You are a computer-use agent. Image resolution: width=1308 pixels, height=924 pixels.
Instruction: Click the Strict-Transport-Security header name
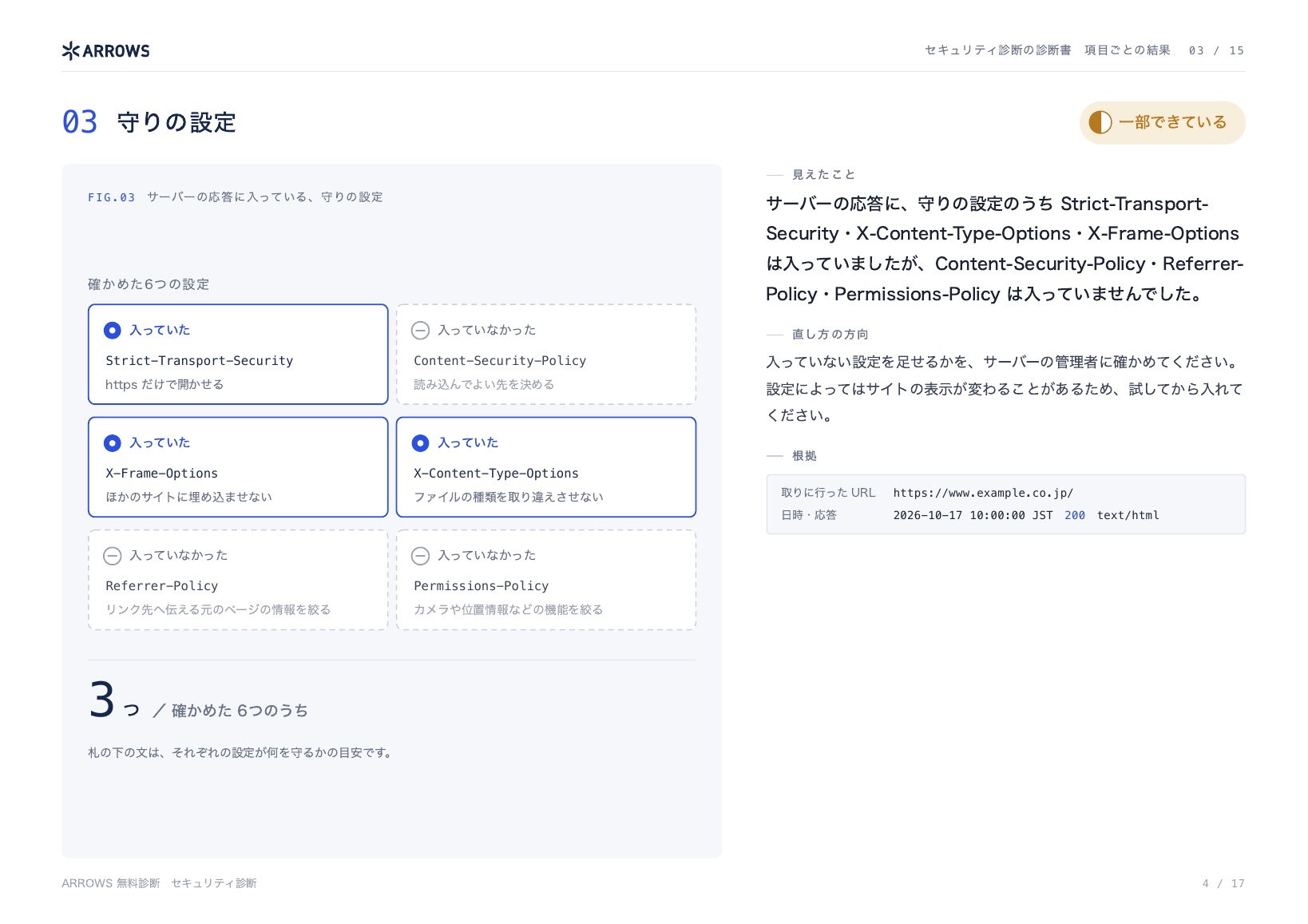pos(200,360)
